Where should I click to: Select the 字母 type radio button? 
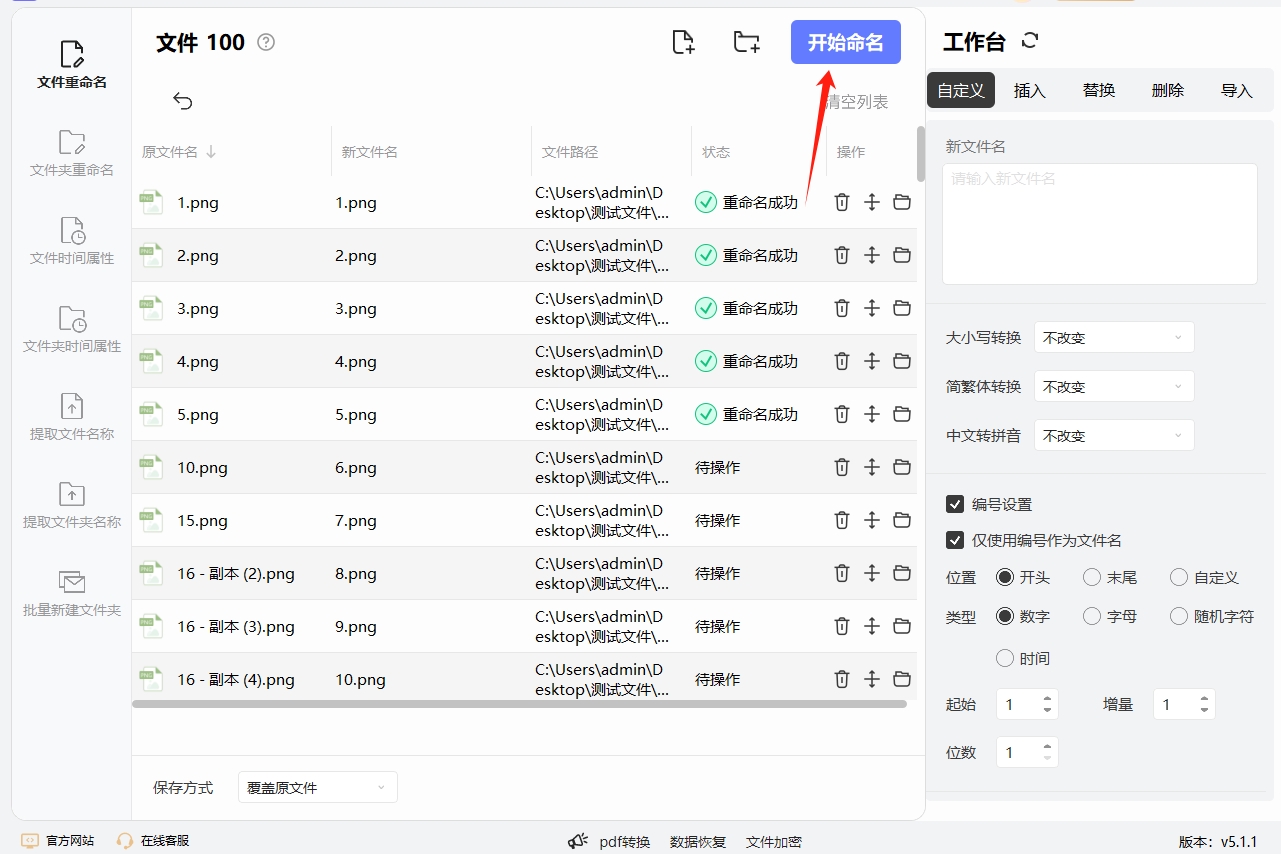(1092, 616)
